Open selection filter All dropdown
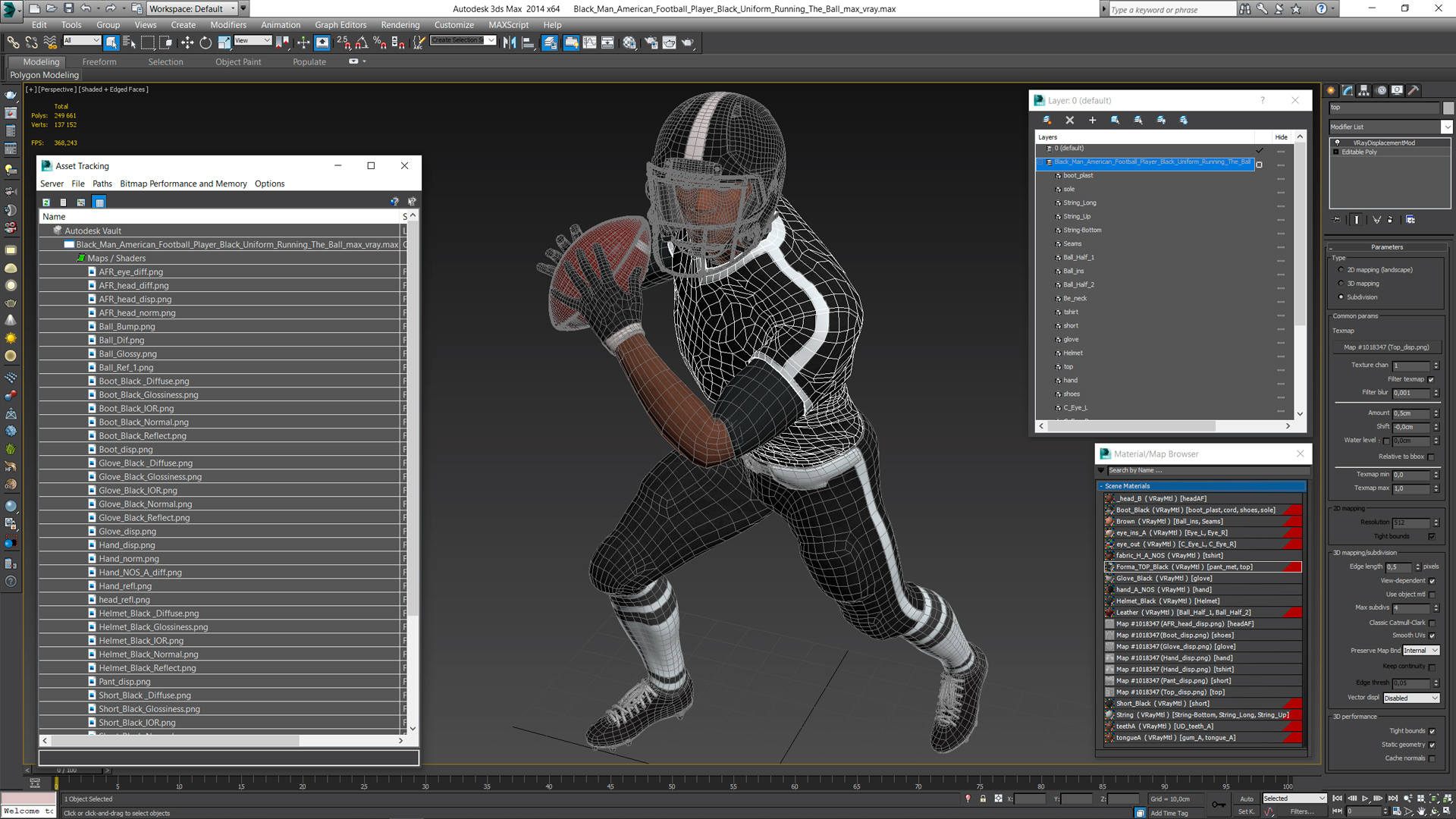Viewport: 1456px width, 819px height. (x=82, y=40)
